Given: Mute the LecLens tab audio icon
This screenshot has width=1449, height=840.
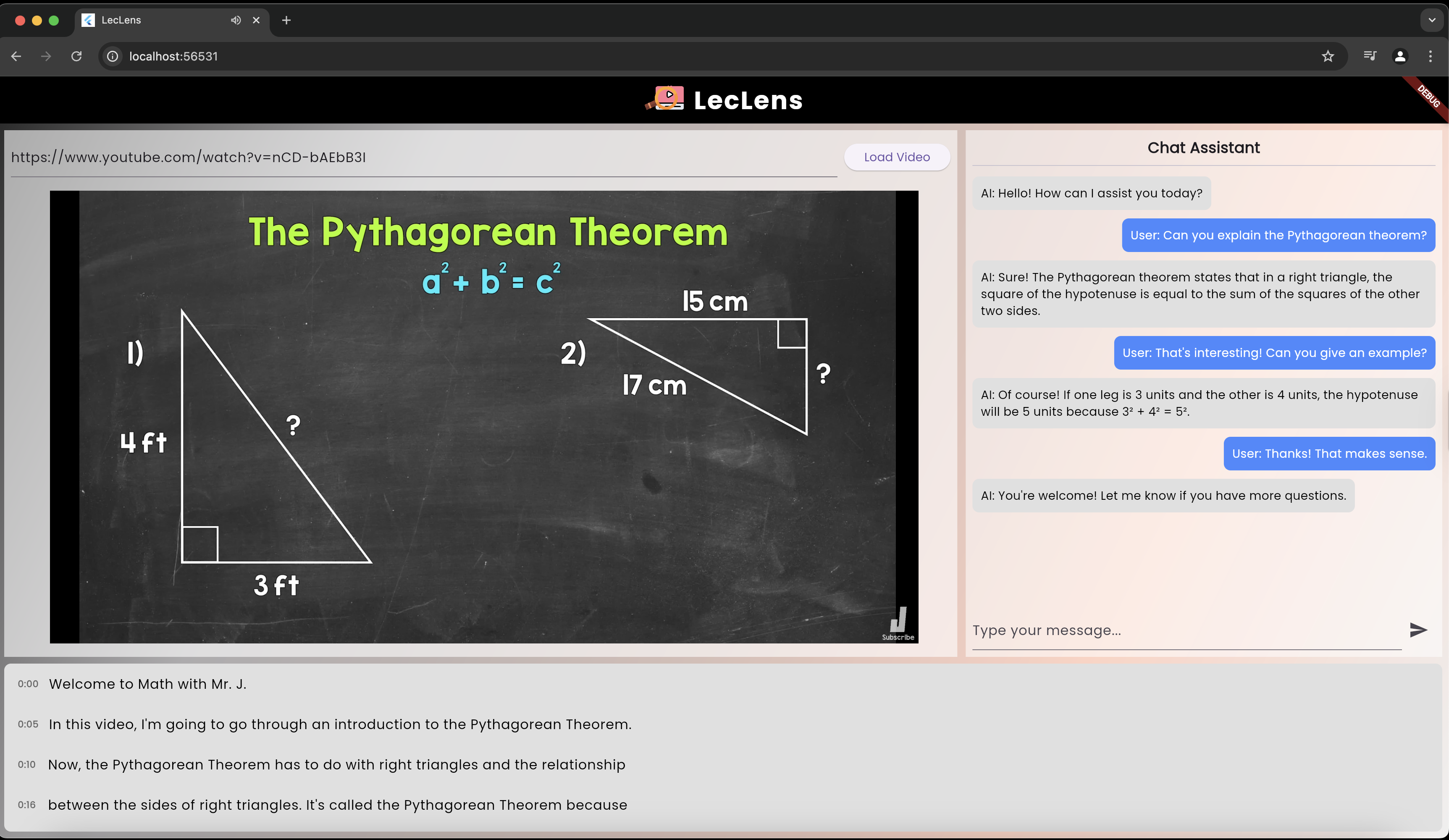Looking at the screenshot, I should 236,20.
